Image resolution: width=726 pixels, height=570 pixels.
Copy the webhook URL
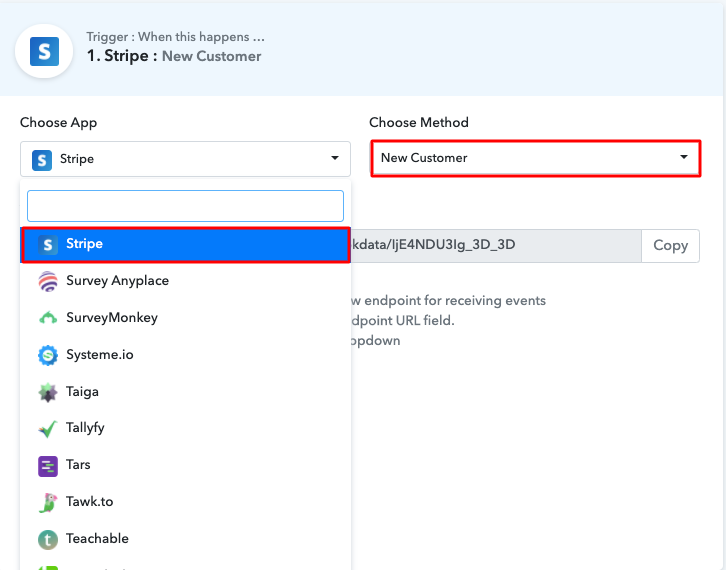click(670, 245)
